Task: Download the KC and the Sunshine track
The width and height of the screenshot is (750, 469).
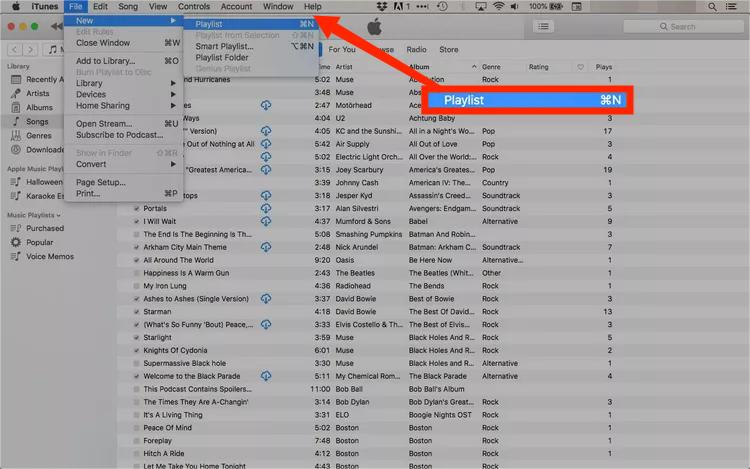Action: coord(266,131)
